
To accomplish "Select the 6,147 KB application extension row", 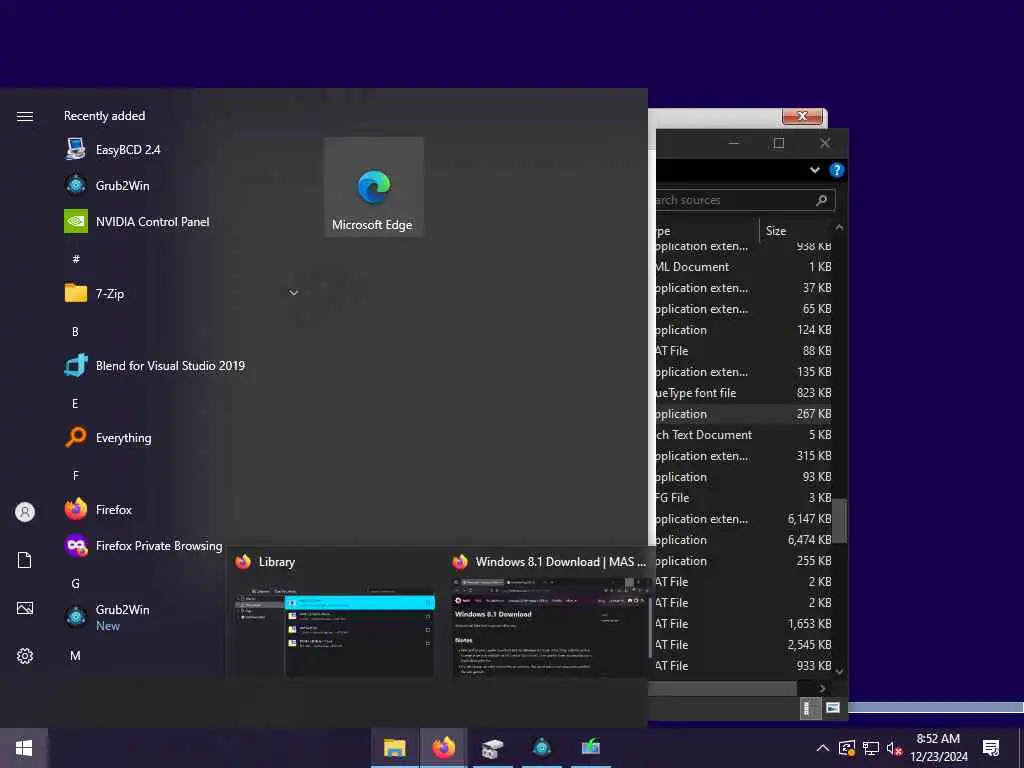I will coord(743,519).
